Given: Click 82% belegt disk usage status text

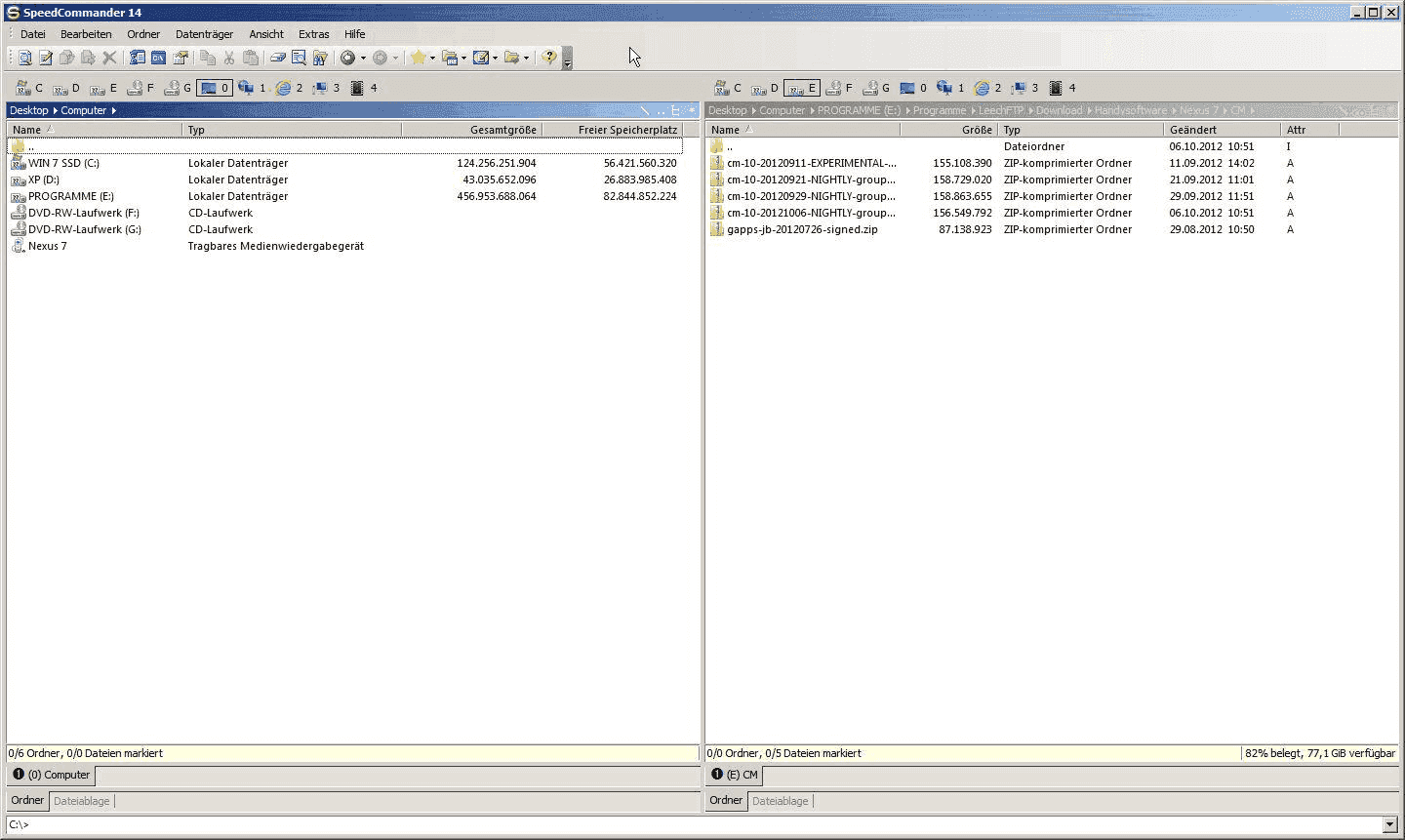Looking at the screenshot, I should (x=1320, y=753).
